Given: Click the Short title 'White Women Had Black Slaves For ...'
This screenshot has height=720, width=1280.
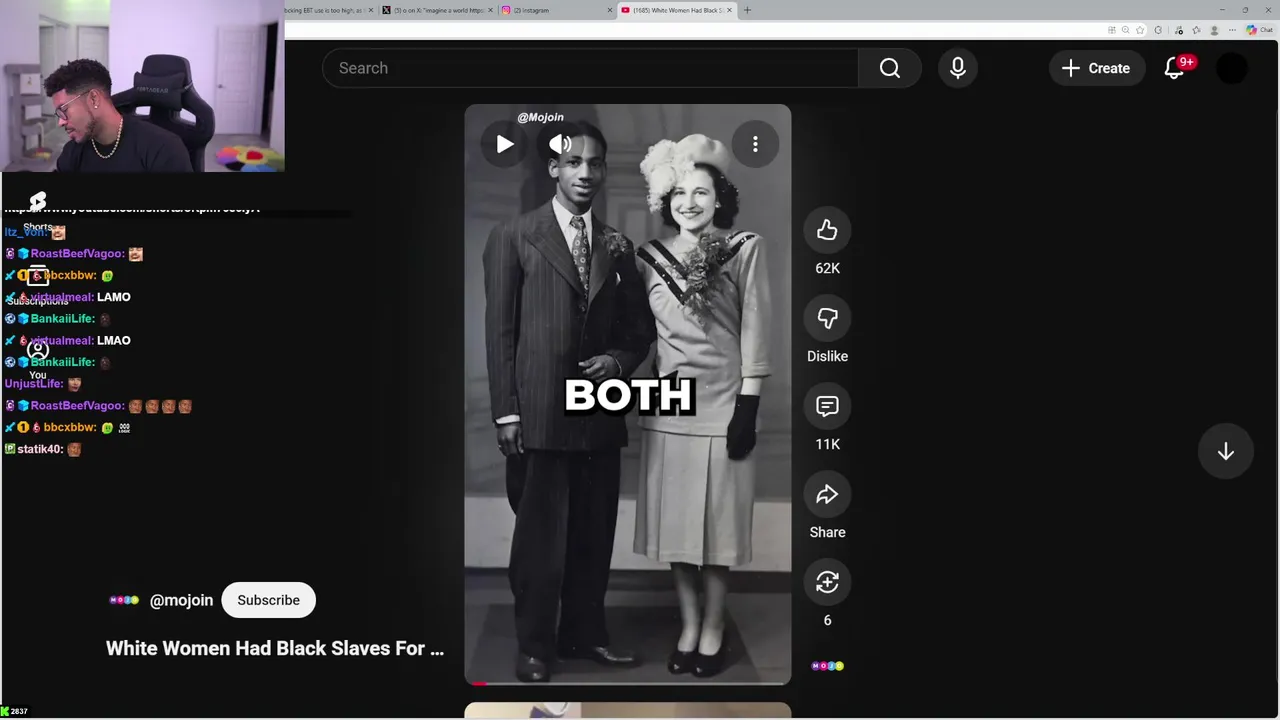Looking at the screenshot, I should pyautogui.click(x=275, y=648).
